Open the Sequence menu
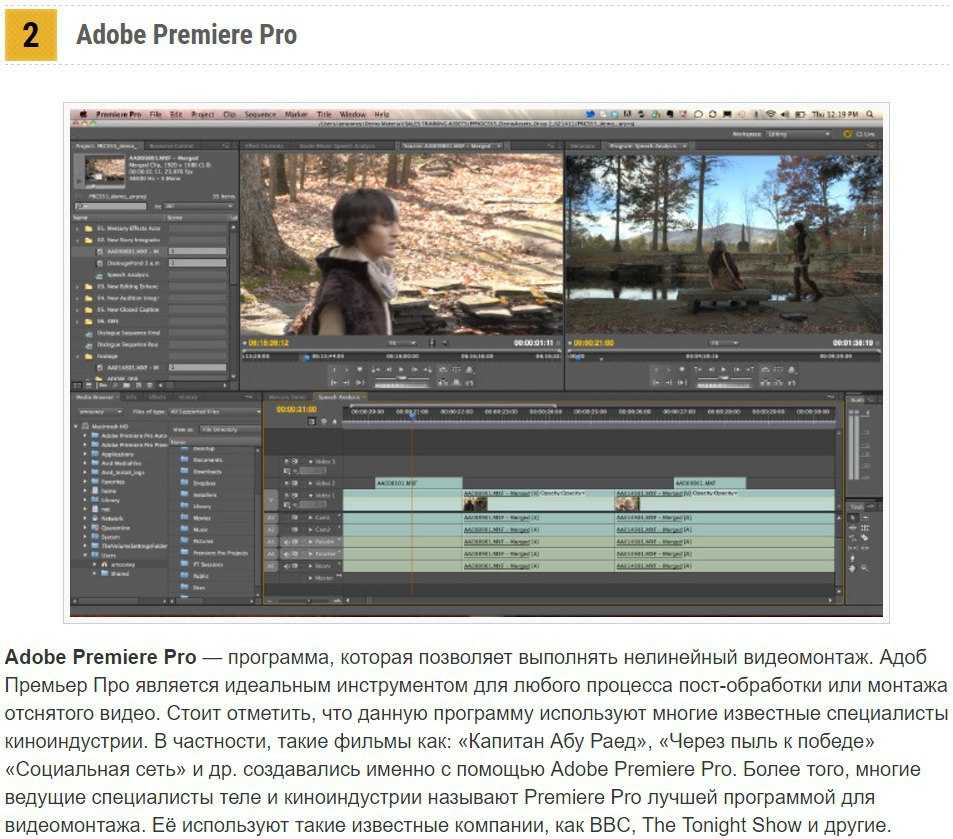 [260, 114]
